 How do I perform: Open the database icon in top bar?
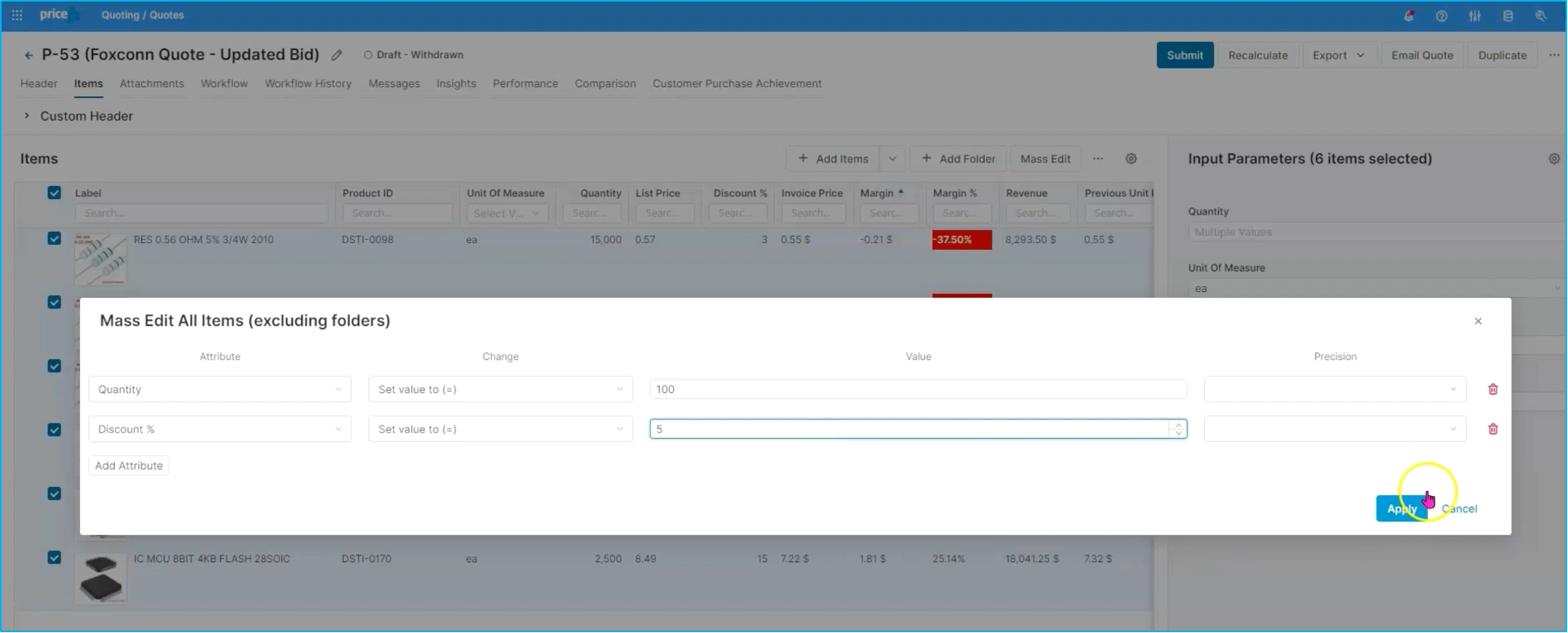(1508, 15)
